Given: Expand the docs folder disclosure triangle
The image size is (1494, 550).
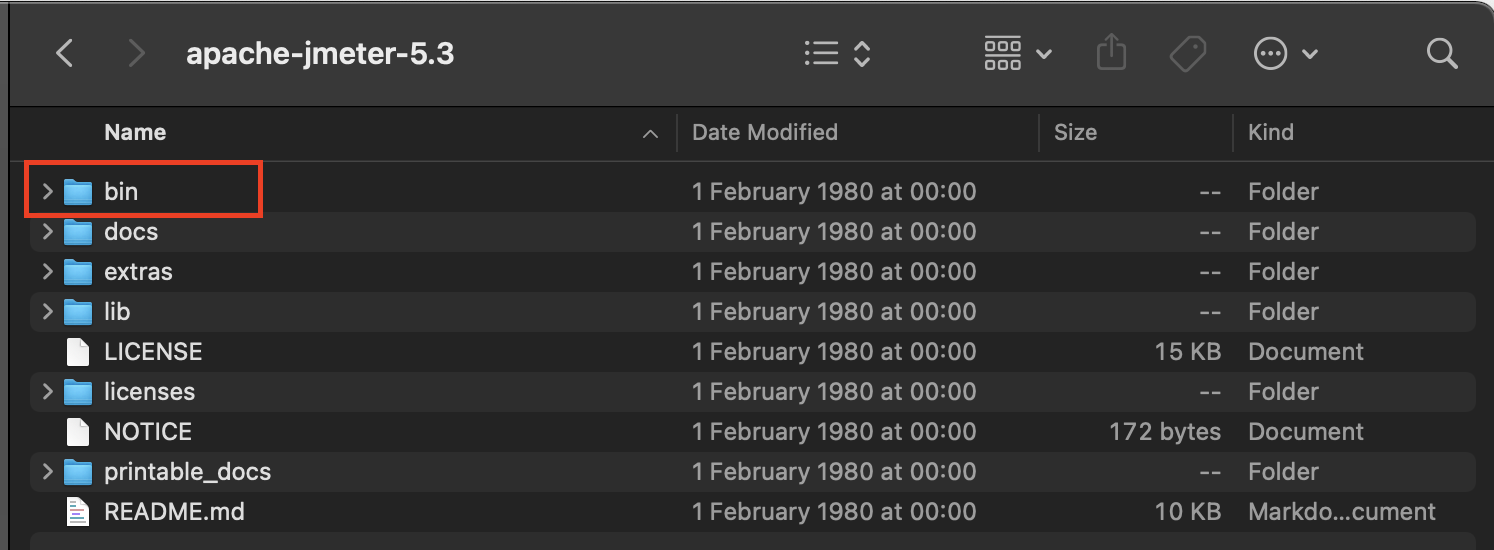Looking at the screenshot, I should (47, 232).
